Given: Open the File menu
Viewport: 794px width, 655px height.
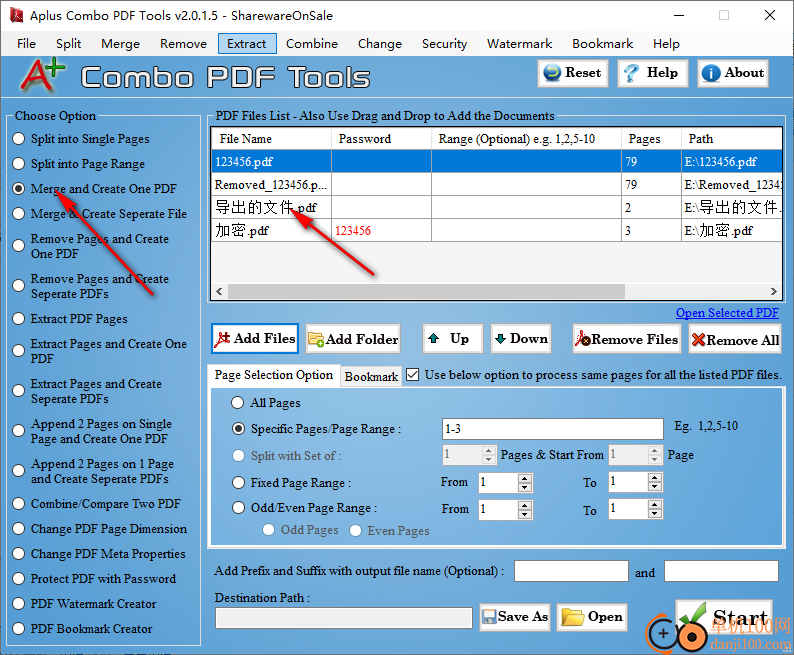Looking at the screenshot, I should [x=26, y=44].
